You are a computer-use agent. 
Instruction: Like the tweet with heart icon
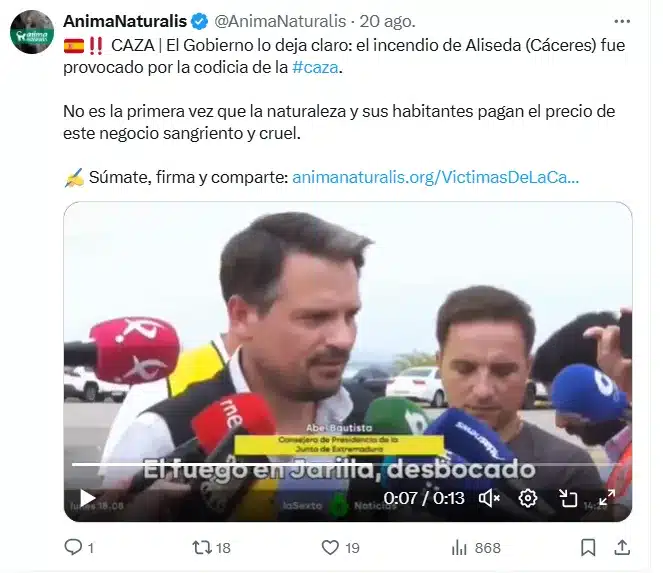330,548
